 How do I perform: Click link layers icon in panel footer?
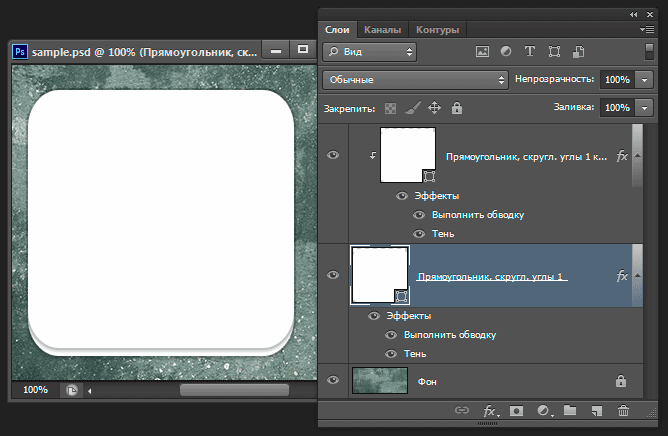[462, 410]
